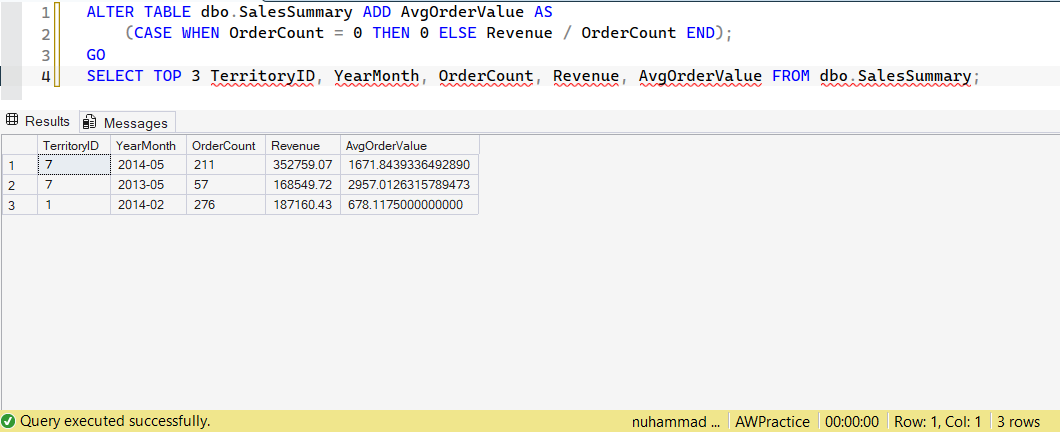Click line number 3 in editor

(45, 55)
